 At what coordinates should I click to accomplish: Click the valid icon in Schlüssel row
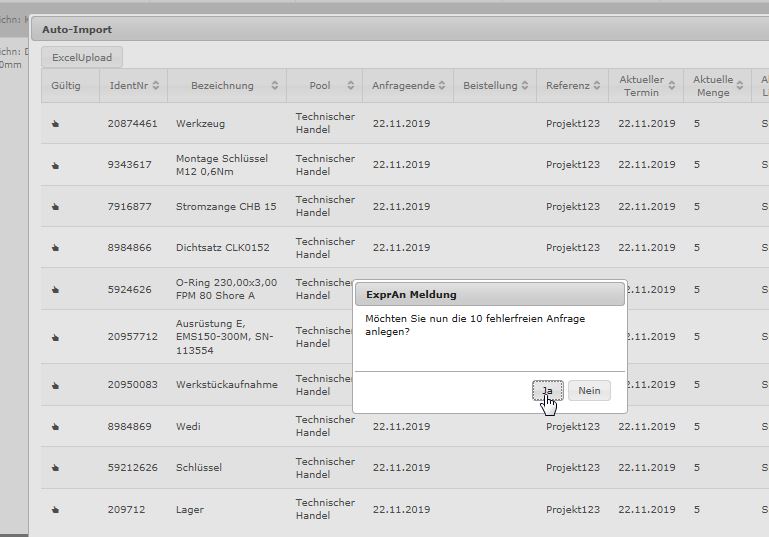coord(56,468)
